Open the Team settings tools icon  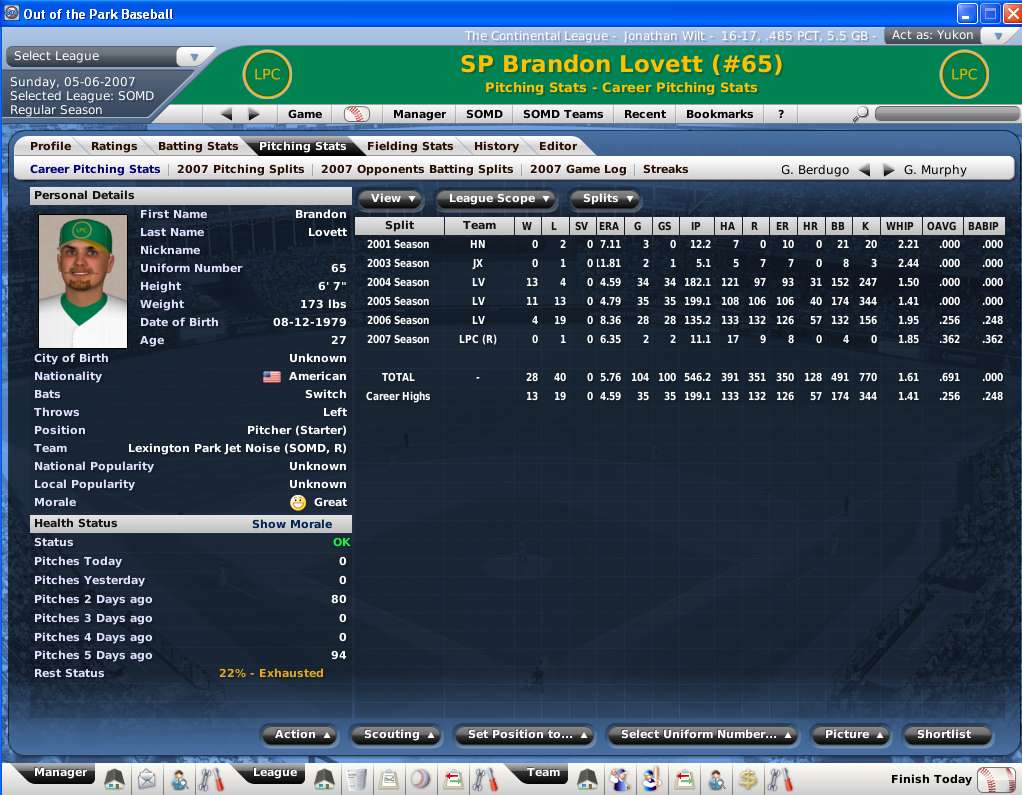(x=780, y=779)
